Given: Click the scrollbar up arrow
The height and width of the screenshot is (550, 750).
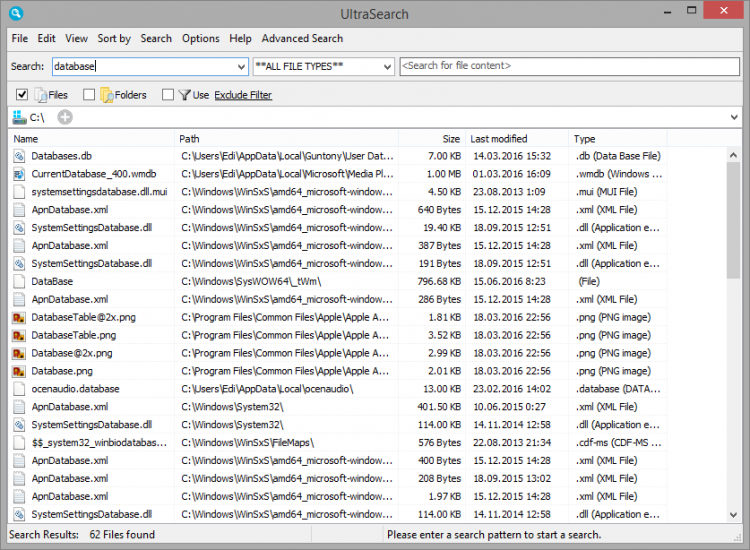Looking at the screenshot, I should pyautogui.click(x=733, y=155).
